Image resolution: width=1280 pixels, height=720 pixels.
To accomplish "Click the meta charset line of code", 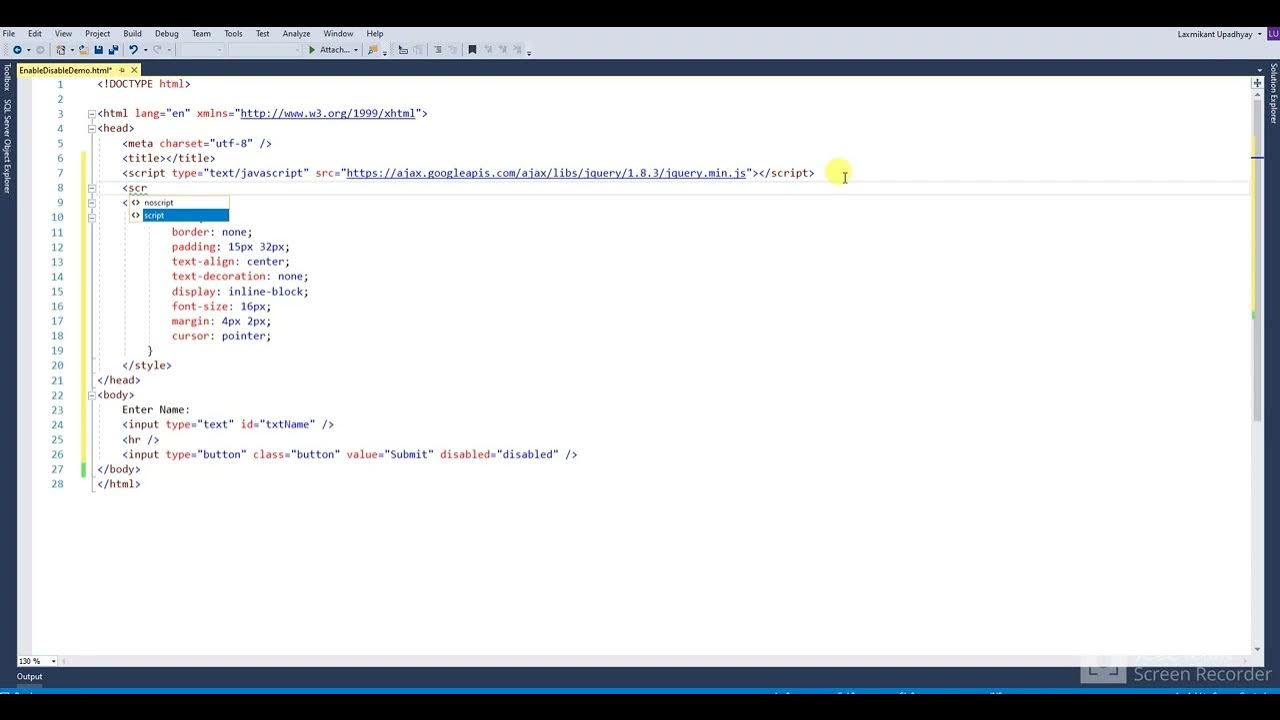I will point(197,144).
